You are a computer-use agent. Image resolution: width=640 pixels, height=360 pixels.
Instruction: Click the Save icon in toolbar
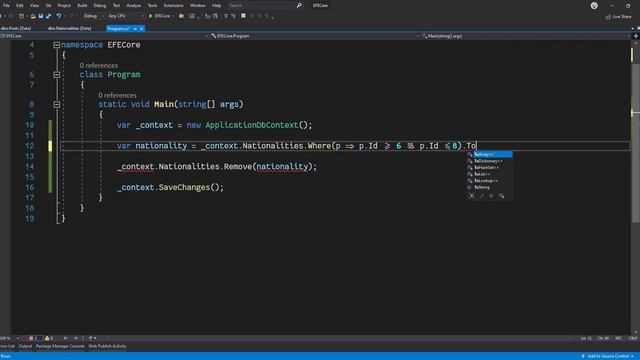[41, 16]
